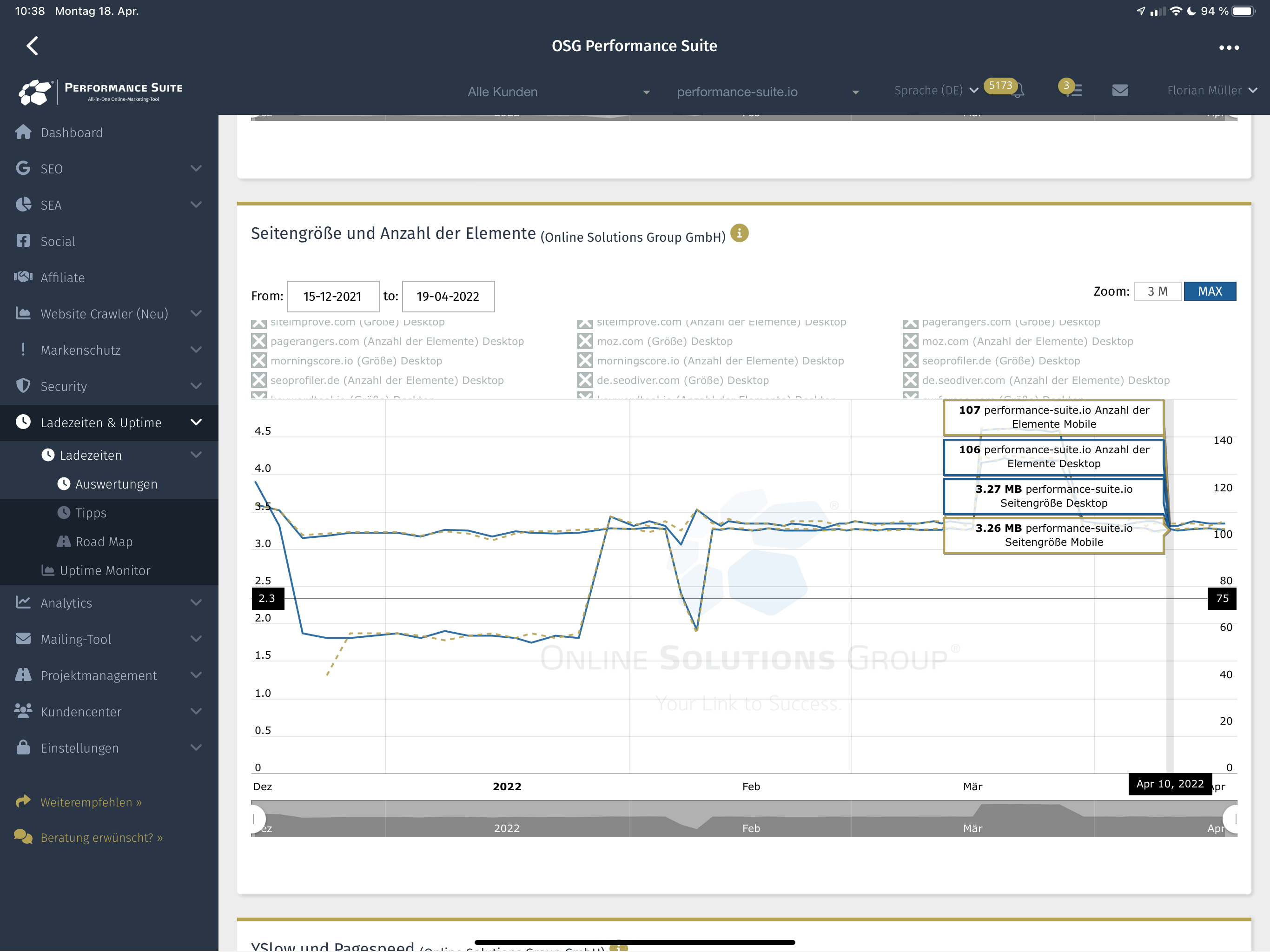The height and width of the screenshot is (952, 1270).
Task: Edit the From date field 15-12-2021
Action: pyautogui.click(x=333, y=296)
